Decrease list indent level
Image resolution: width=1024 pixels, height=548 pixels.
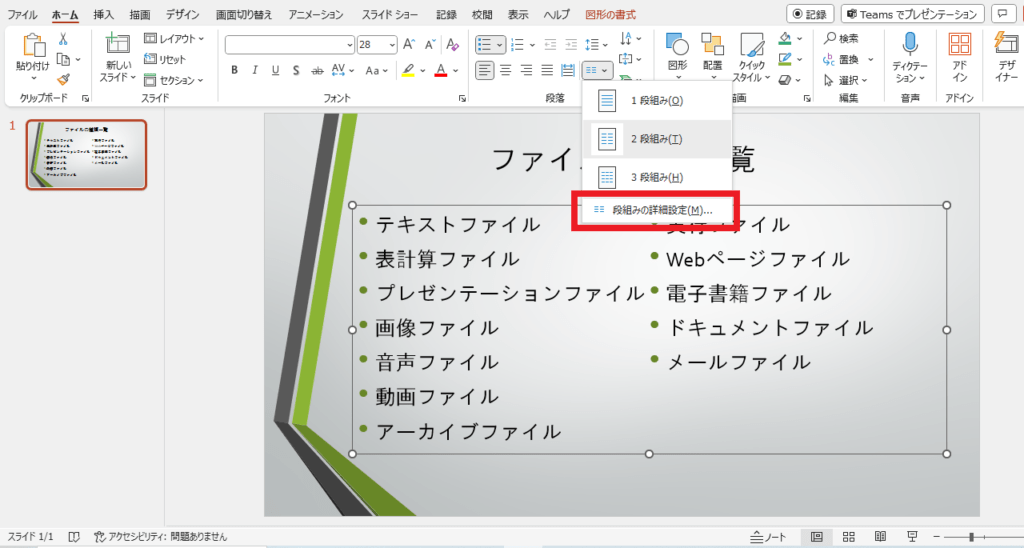pos(550,44)
